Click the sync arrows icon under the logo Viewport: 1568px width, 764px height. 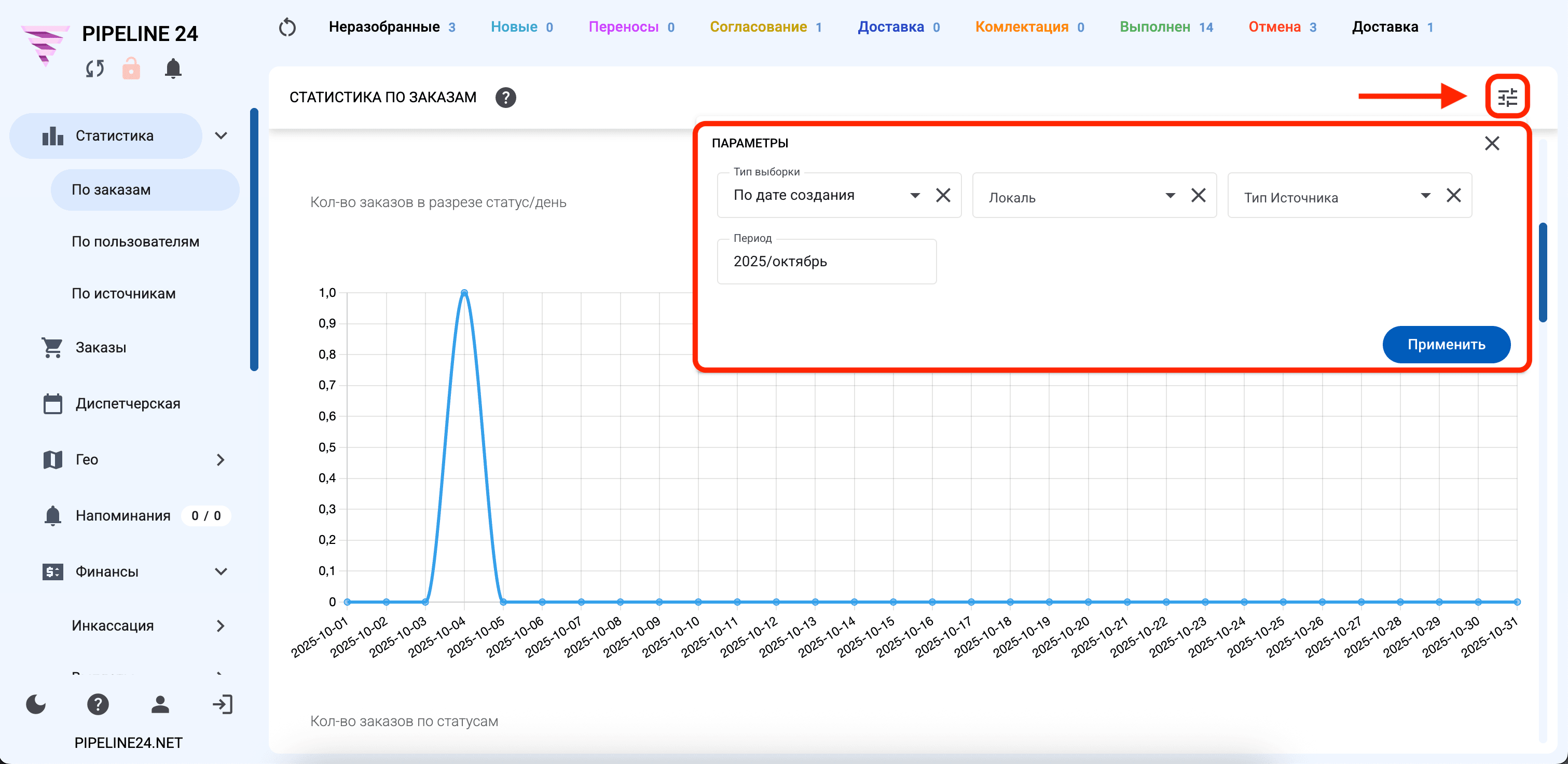click(95, 69)
